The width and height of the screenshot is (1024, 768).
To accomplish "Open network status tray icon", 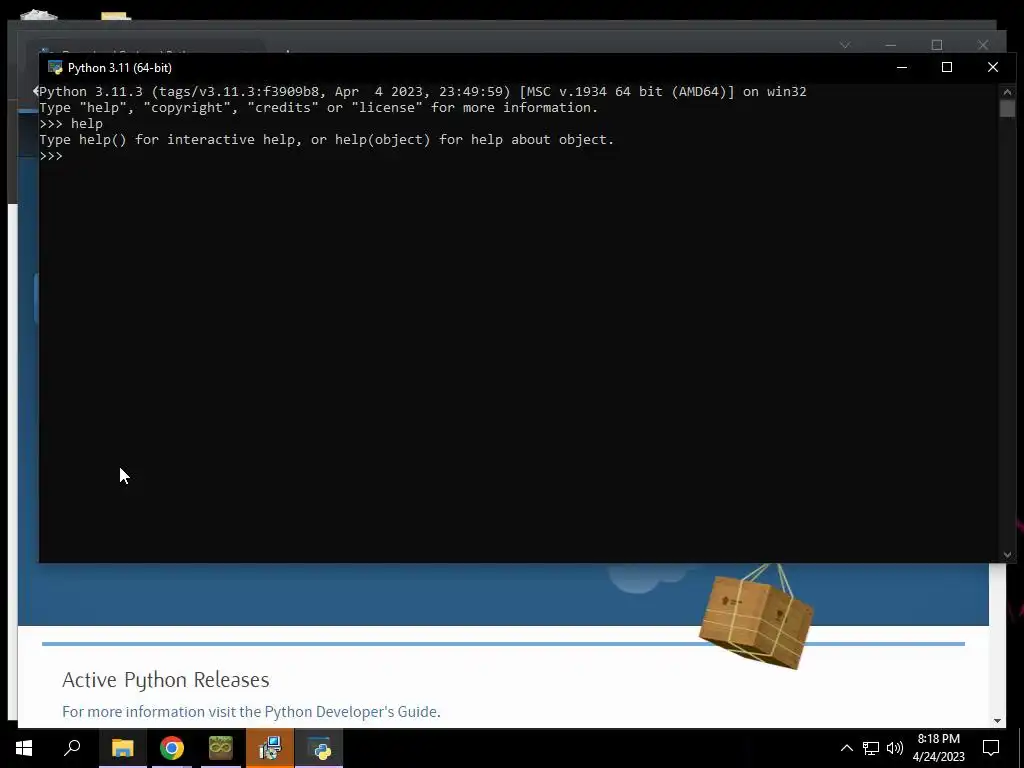I will click(x=871, y=748).
